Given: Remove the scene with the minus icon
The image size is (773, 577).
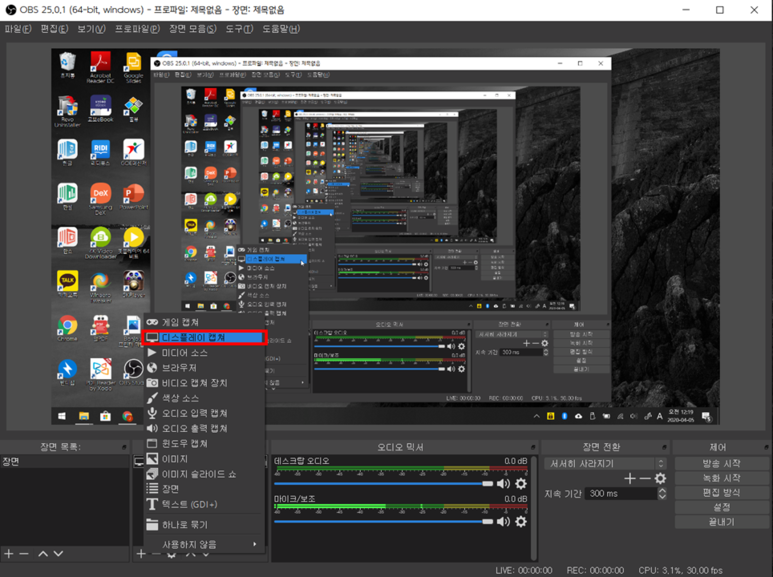Looking at the screenshot, I should (x=24, y=553).
